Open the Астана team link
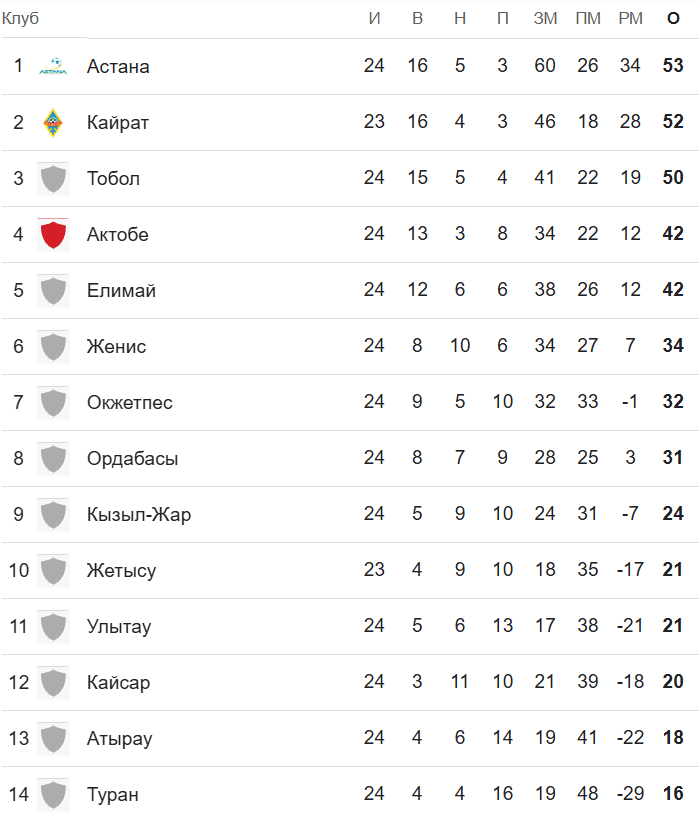The width and height of the screenshot is (699, 819). [118, 67]
